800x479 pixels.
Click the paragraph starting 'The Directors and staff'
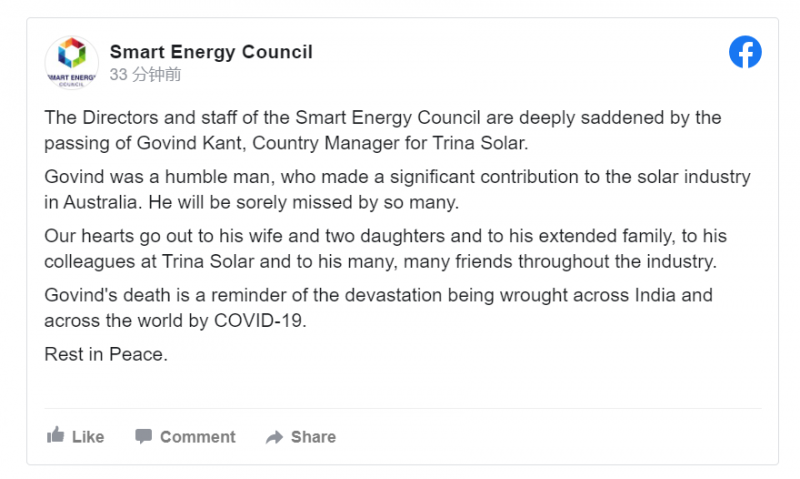coord(383,130)
